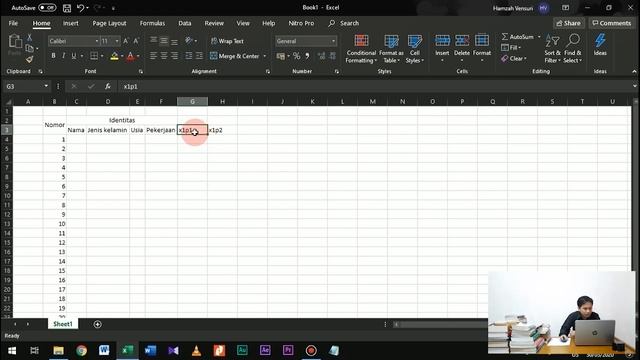Open the File tab
The height and width of the screenshot is (360, 640).
pyautogui.click(x=13, y=23)
